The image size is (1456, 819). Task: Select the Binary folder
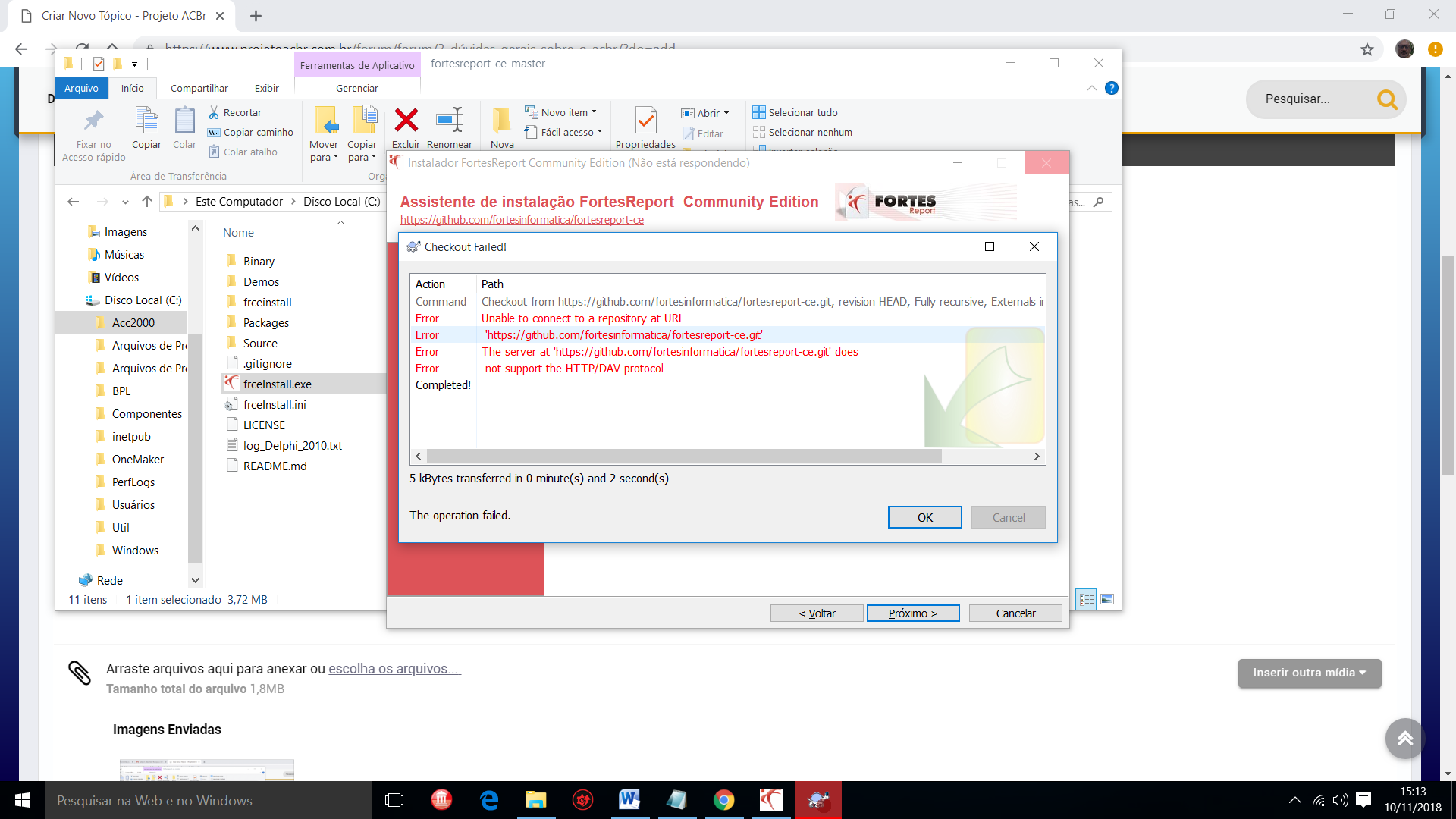(x=259, y=261)
